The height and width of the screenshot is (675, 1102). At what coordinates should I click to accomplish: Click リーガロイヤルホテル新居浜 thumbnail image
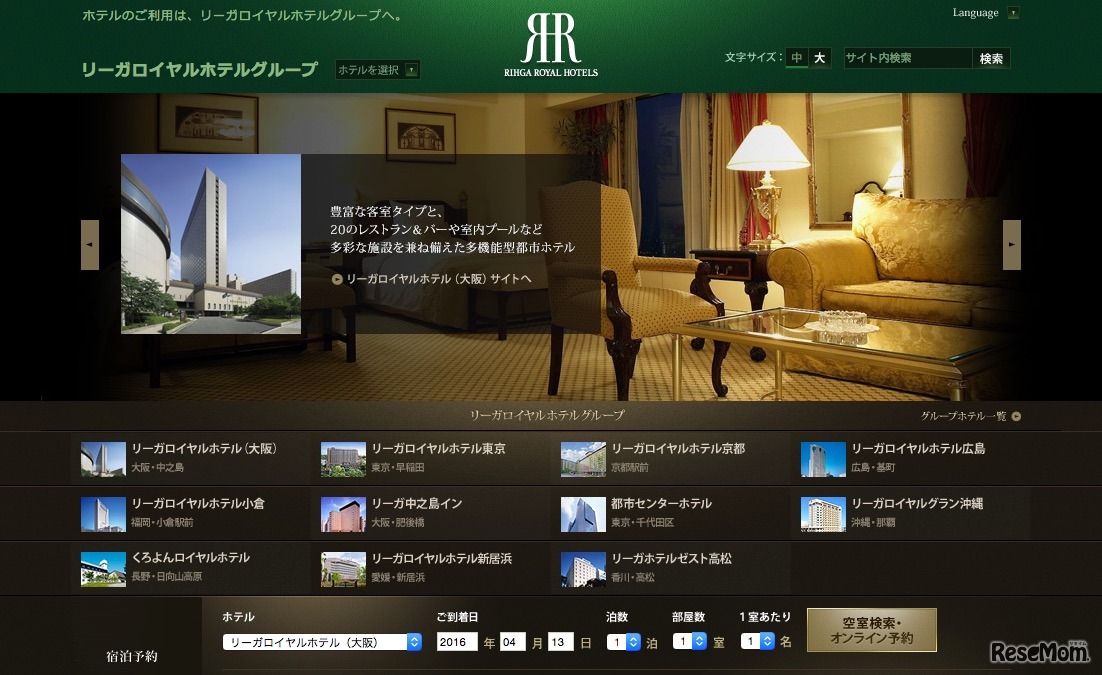[343, 569]
